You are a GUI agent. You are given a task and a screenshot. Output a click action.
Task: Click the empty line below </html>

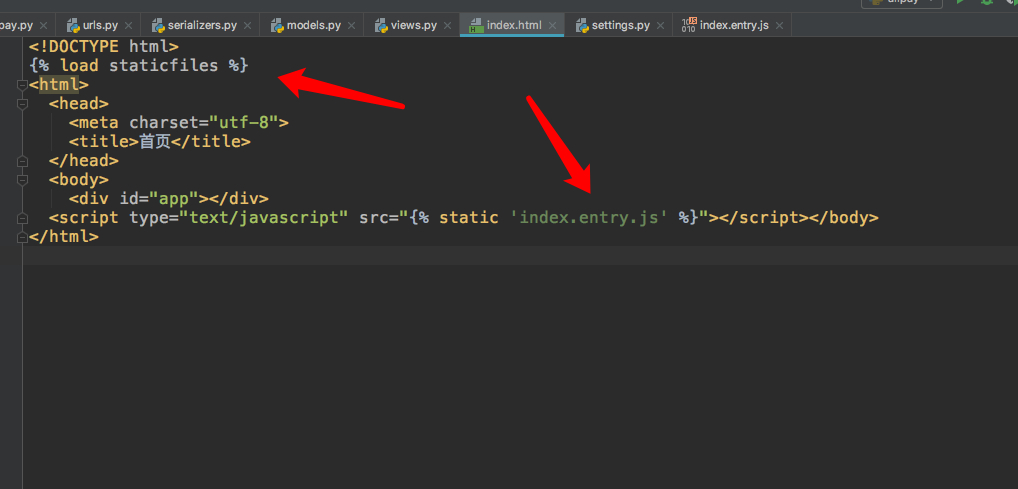tap(519, 255)
